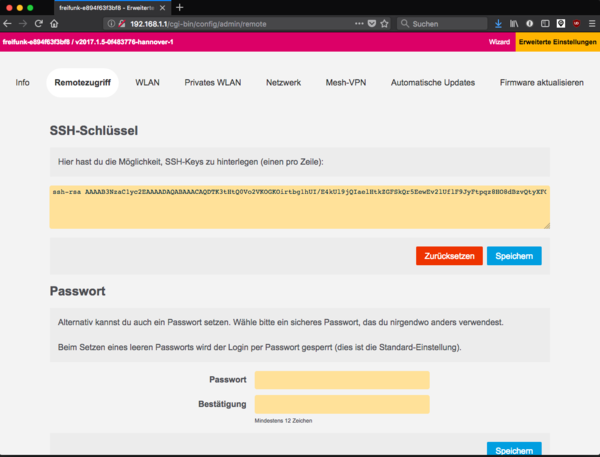Screen dimensions: 600x457
Task: Open the Info tab
Action: (23, 83)
